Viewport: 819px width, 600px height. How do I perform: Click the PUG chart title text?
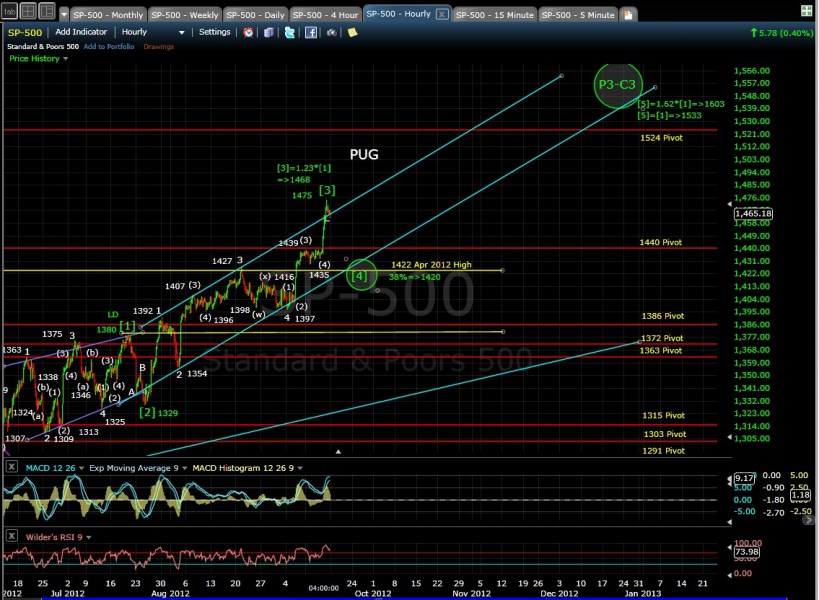pyautogui.click(x=364, y=154)
